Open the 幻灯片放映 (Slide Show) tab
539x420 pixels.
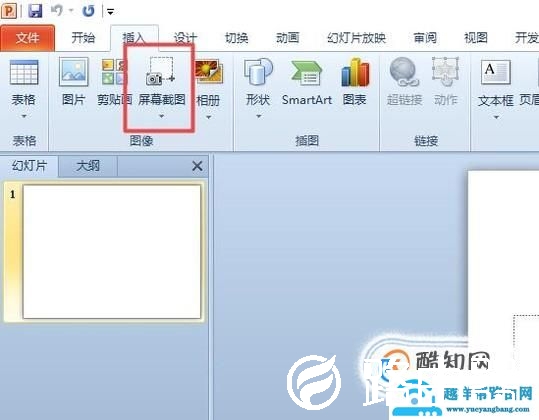[x=356, y=37]
